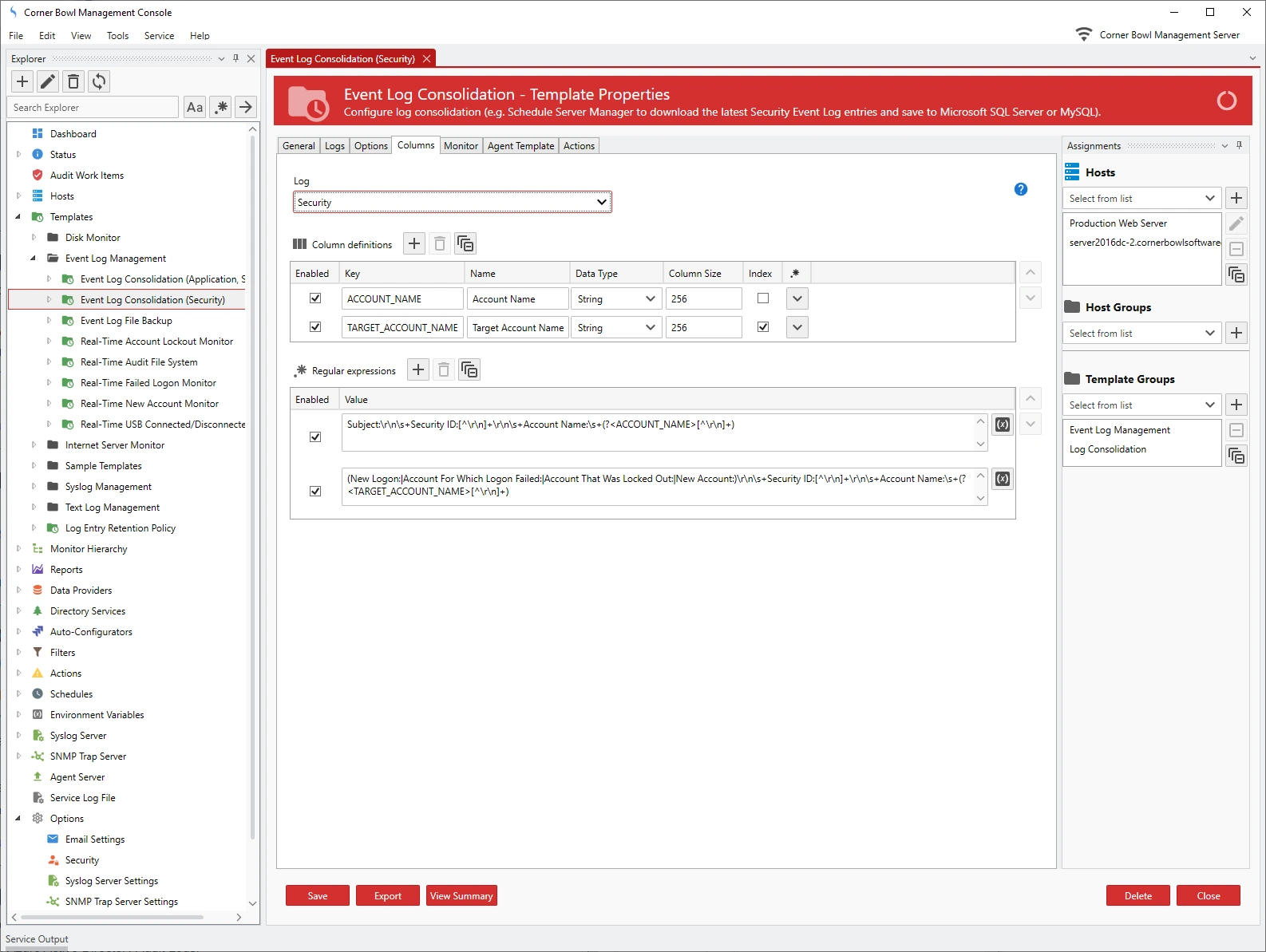Open the Tools menu
The height and width of the screenshot is (952, 1266).
pyautogui.click(x=117, y=36)
